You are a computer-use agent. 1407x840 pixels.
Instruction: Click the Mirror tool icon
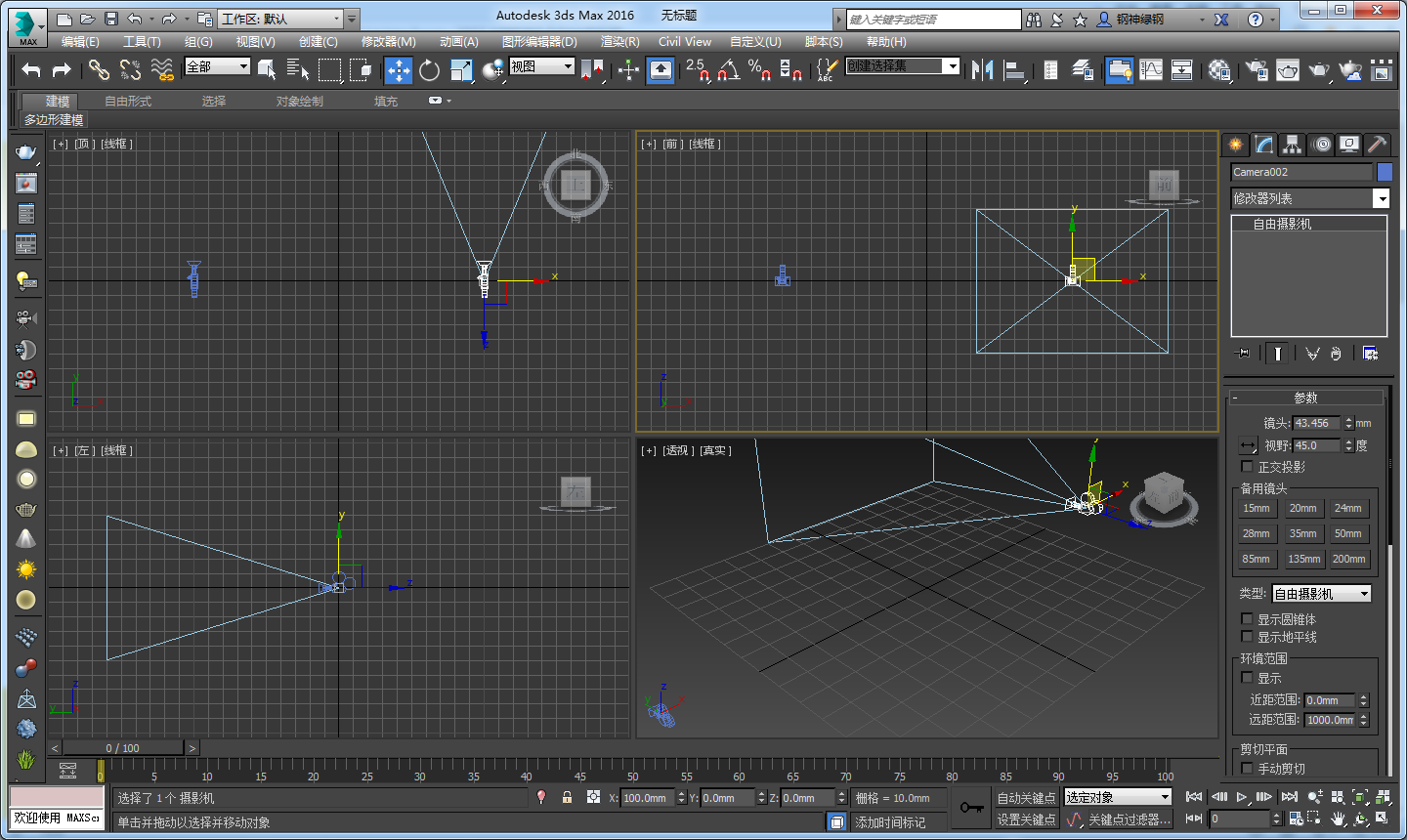pyautogui.click(x=983, y=69)
